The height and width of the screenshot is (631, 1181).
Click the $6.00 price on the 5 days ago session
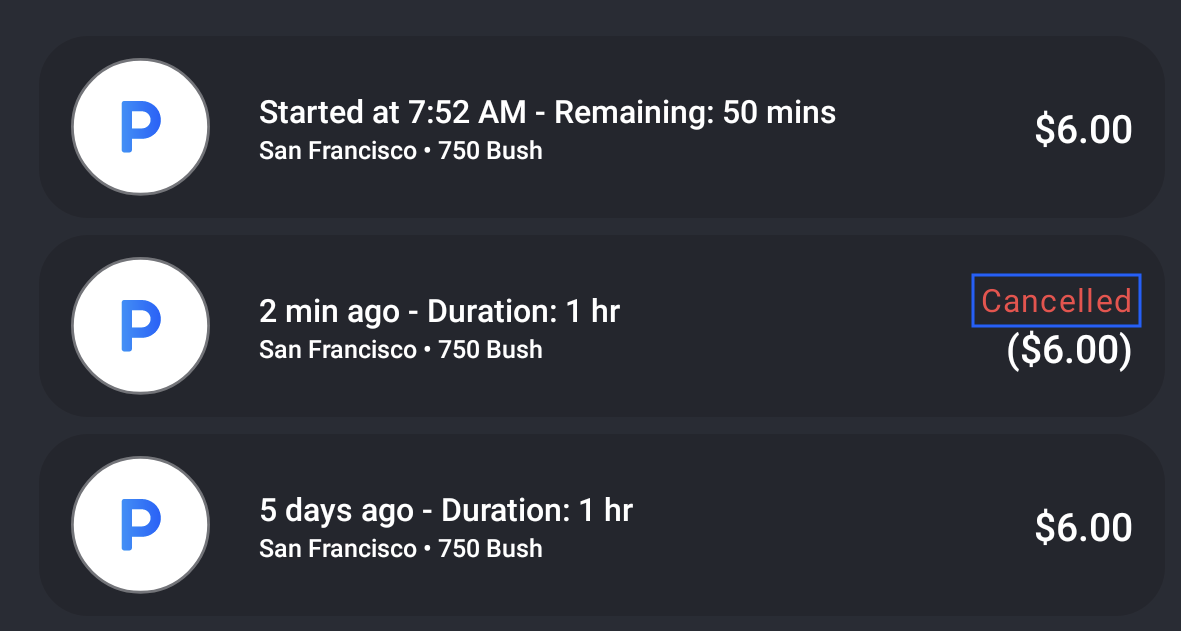[1083, 527]
